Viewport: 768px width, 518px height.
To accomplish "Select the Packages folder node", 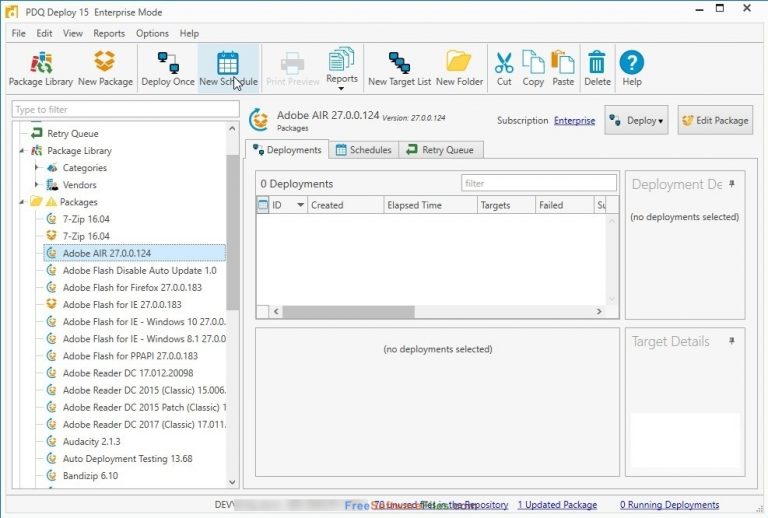I will 78,202.
